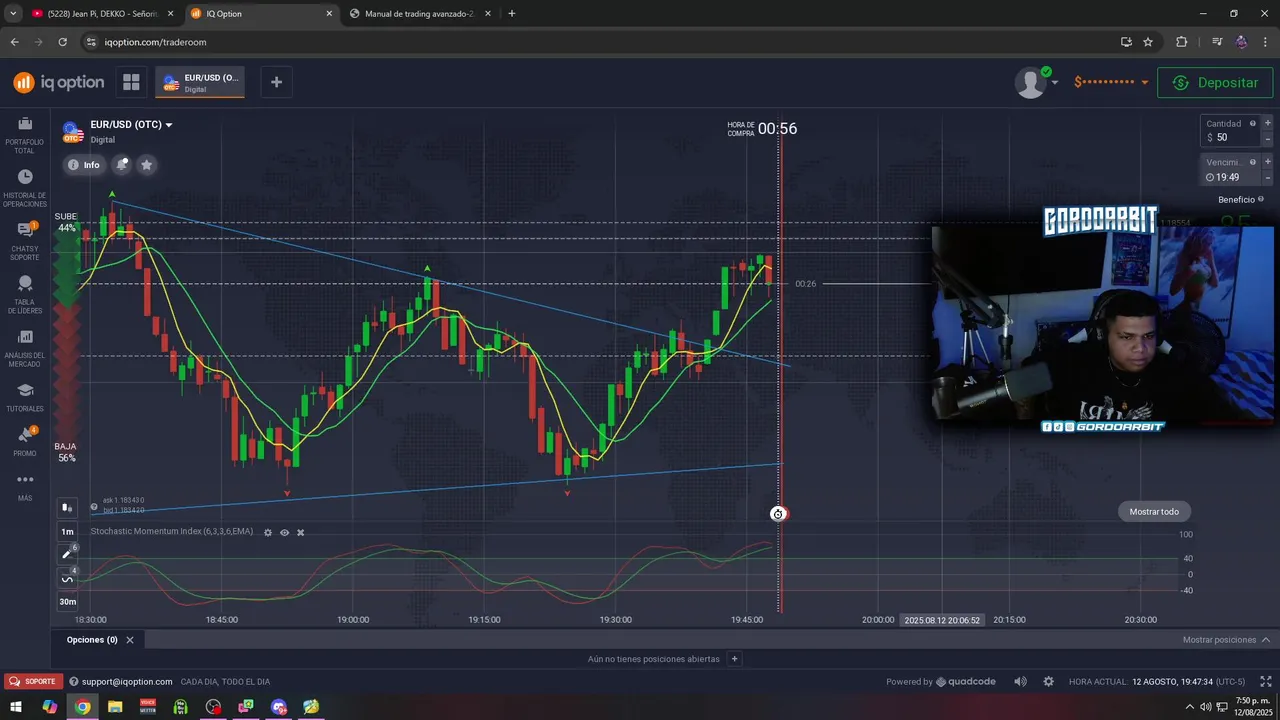
Task: Open the Windows Start menu
Action: [16, 707]
